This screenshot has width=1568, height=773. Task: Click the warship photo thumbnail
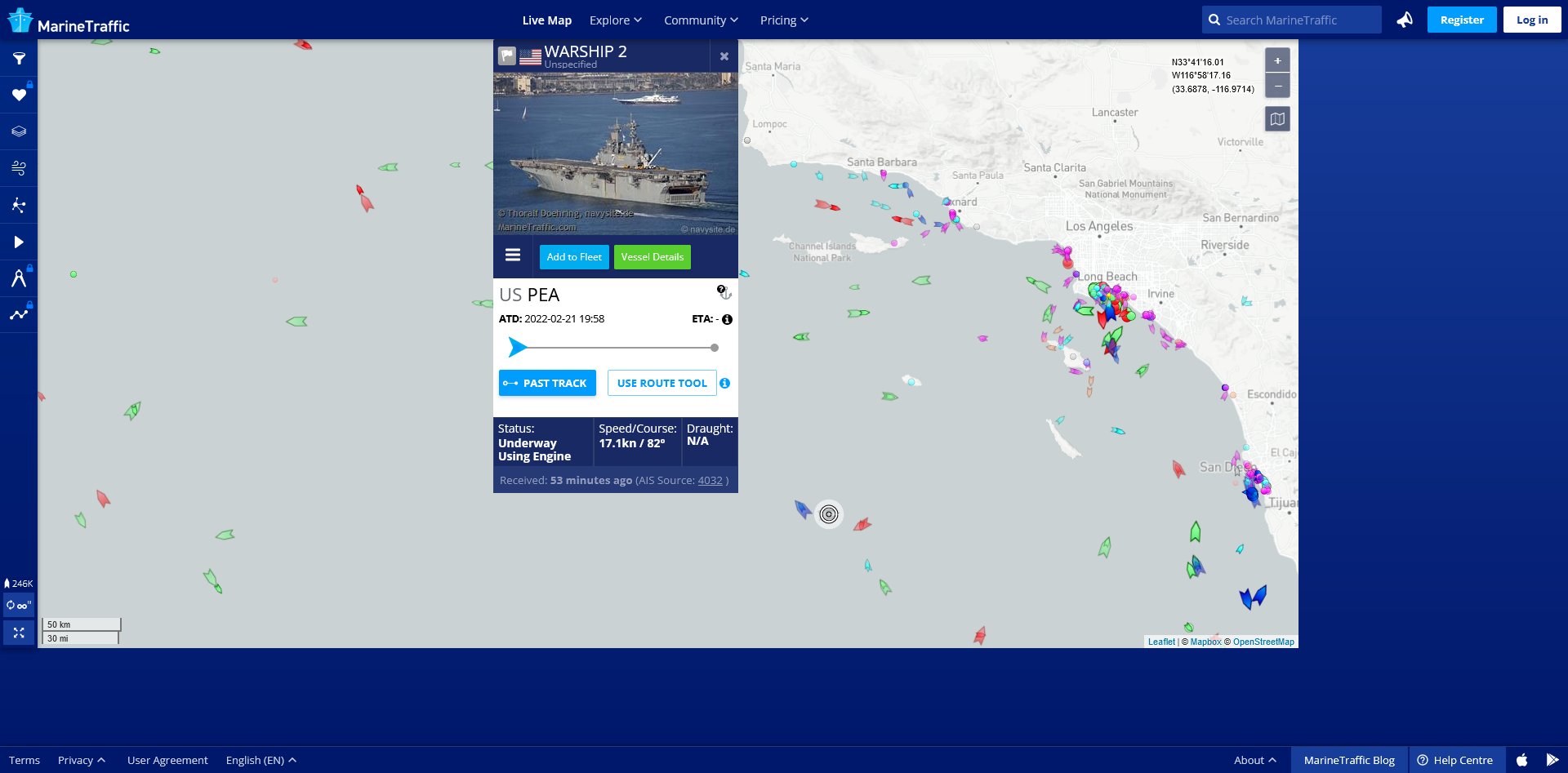pos(616,153)
